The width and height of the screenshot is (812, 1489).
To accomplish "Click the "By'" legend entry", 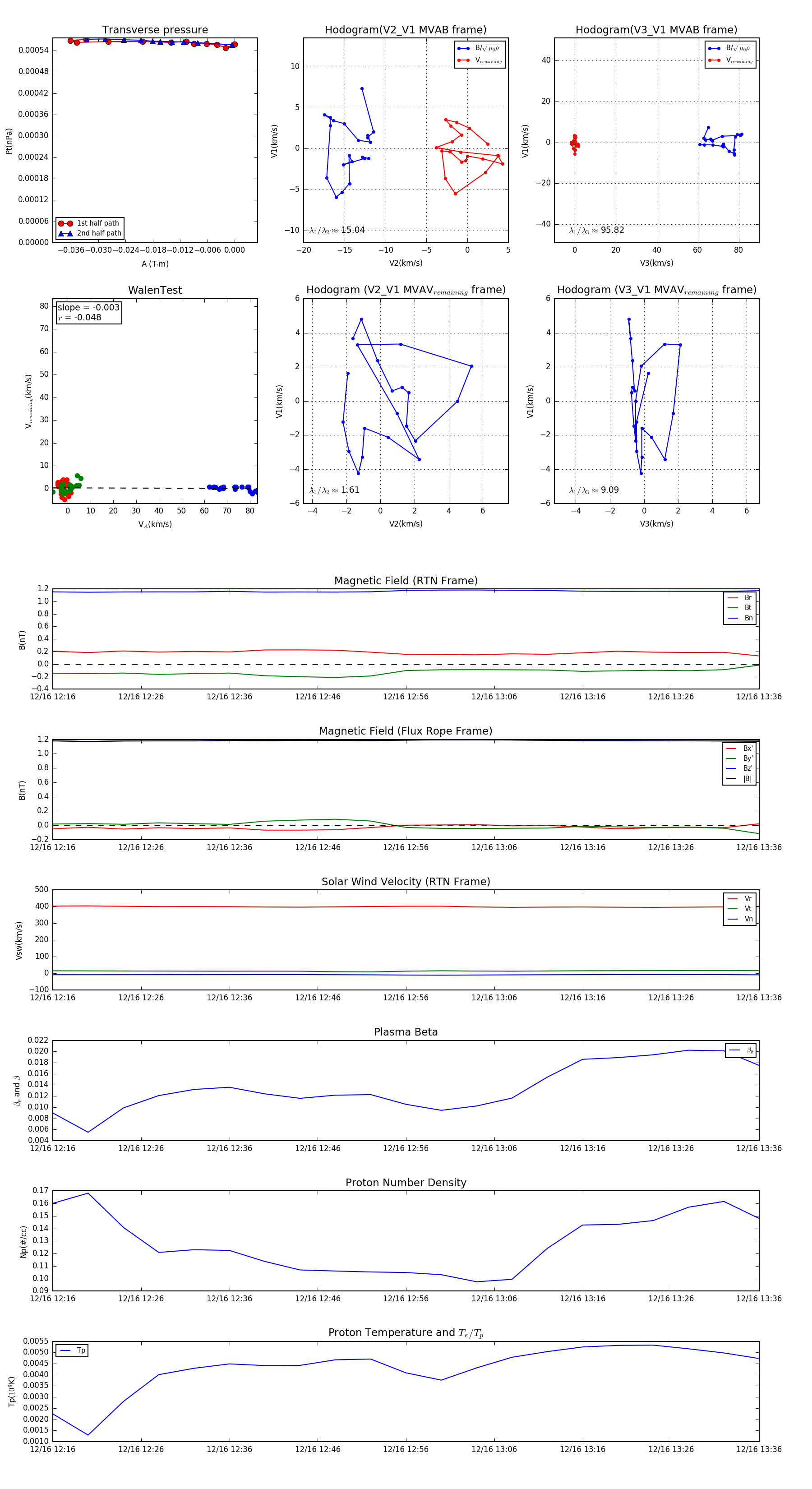I will (739, 758).
